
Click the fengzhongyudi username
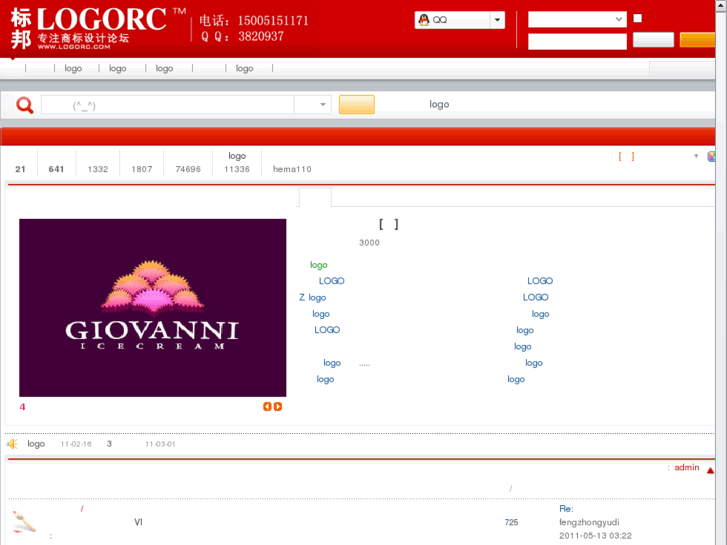(589, 522)
